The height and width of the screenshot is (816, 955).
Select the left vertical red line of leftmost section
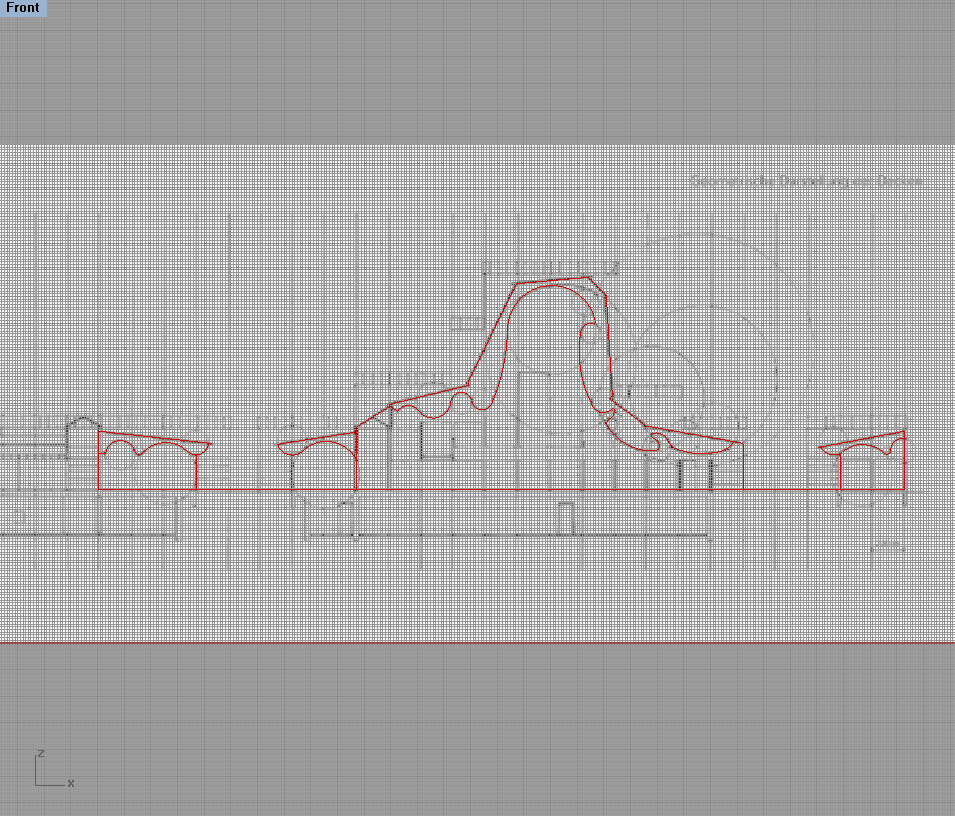pos(98,460)
